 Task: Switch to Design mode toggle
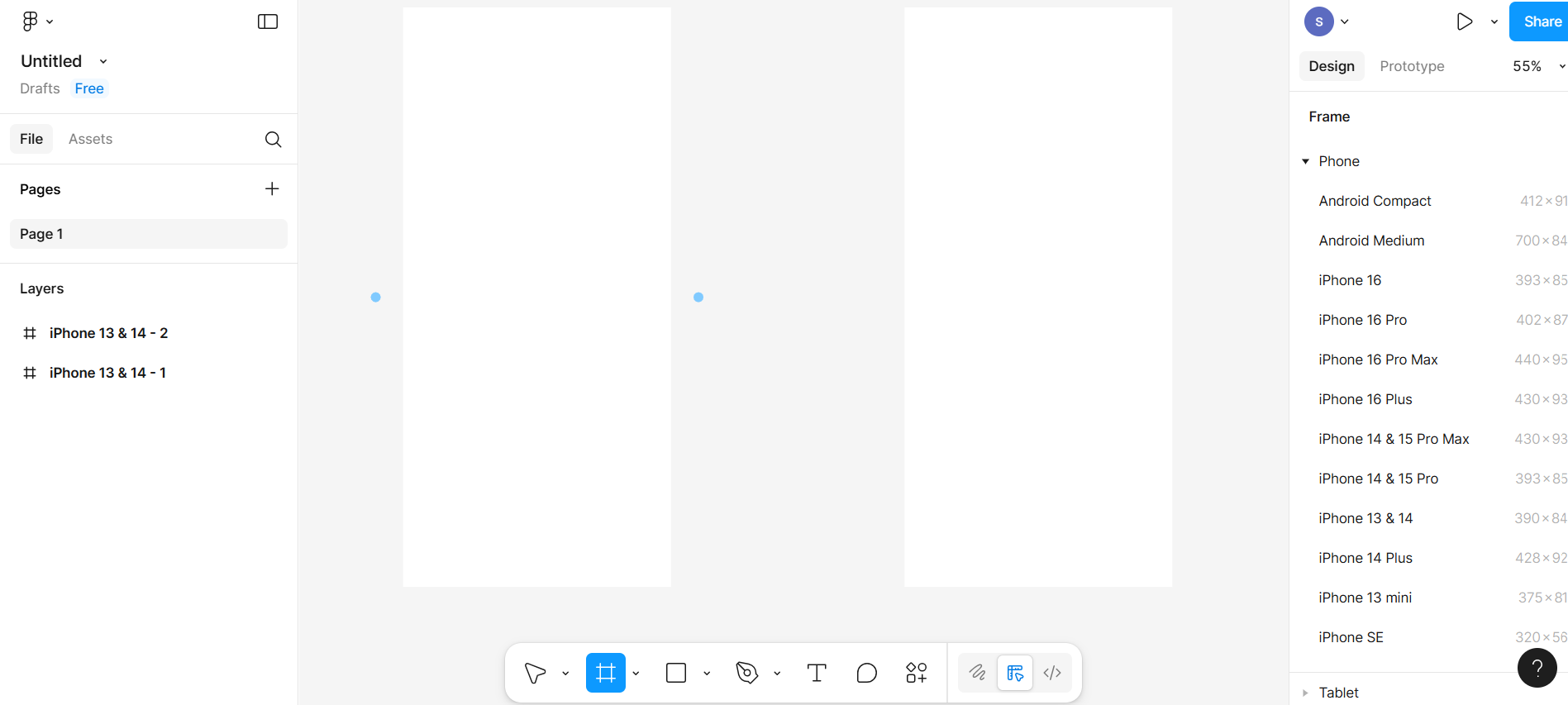click(1015, 673)
